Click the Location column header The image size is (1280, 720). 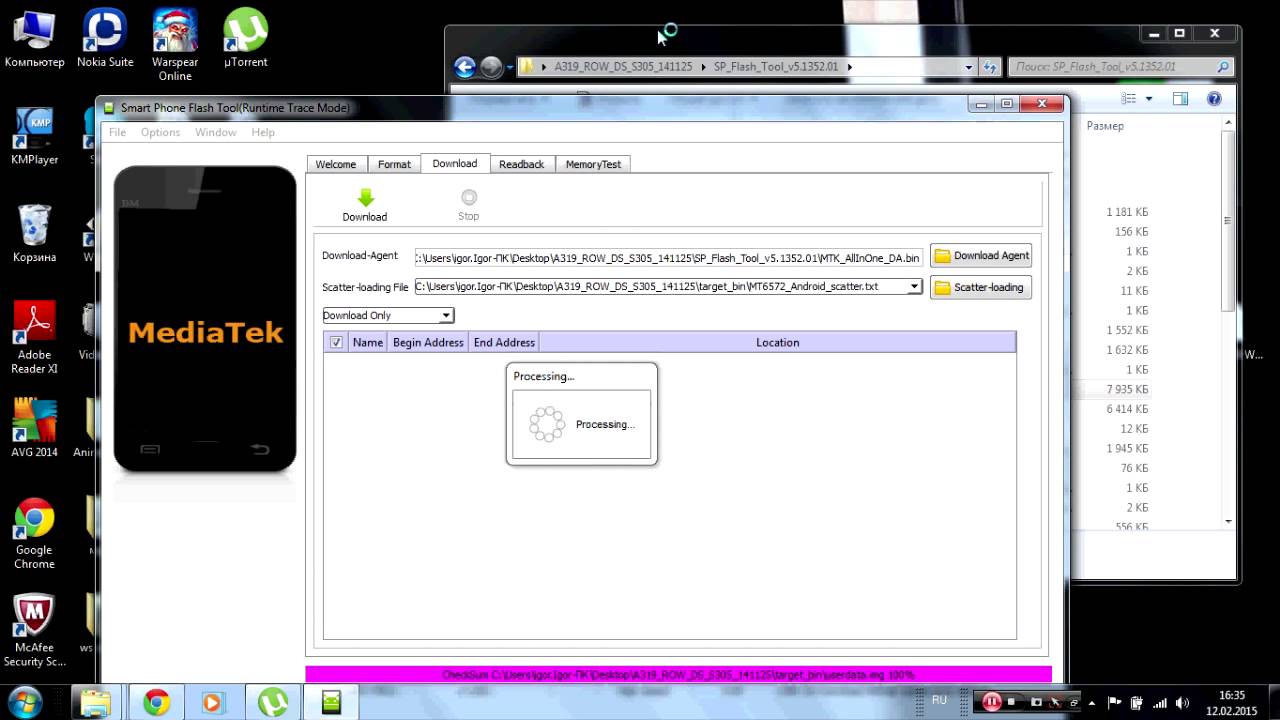(777, 342)
